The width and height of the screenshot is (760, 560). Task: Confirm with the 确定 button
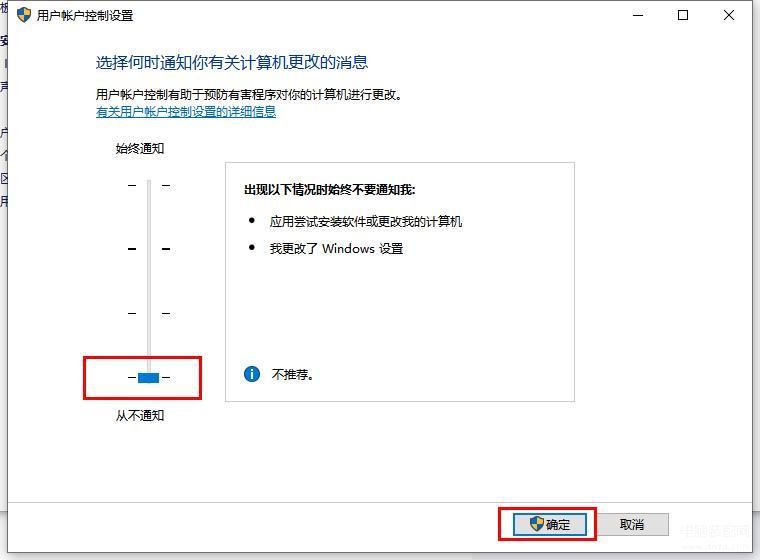pos(550,524)
